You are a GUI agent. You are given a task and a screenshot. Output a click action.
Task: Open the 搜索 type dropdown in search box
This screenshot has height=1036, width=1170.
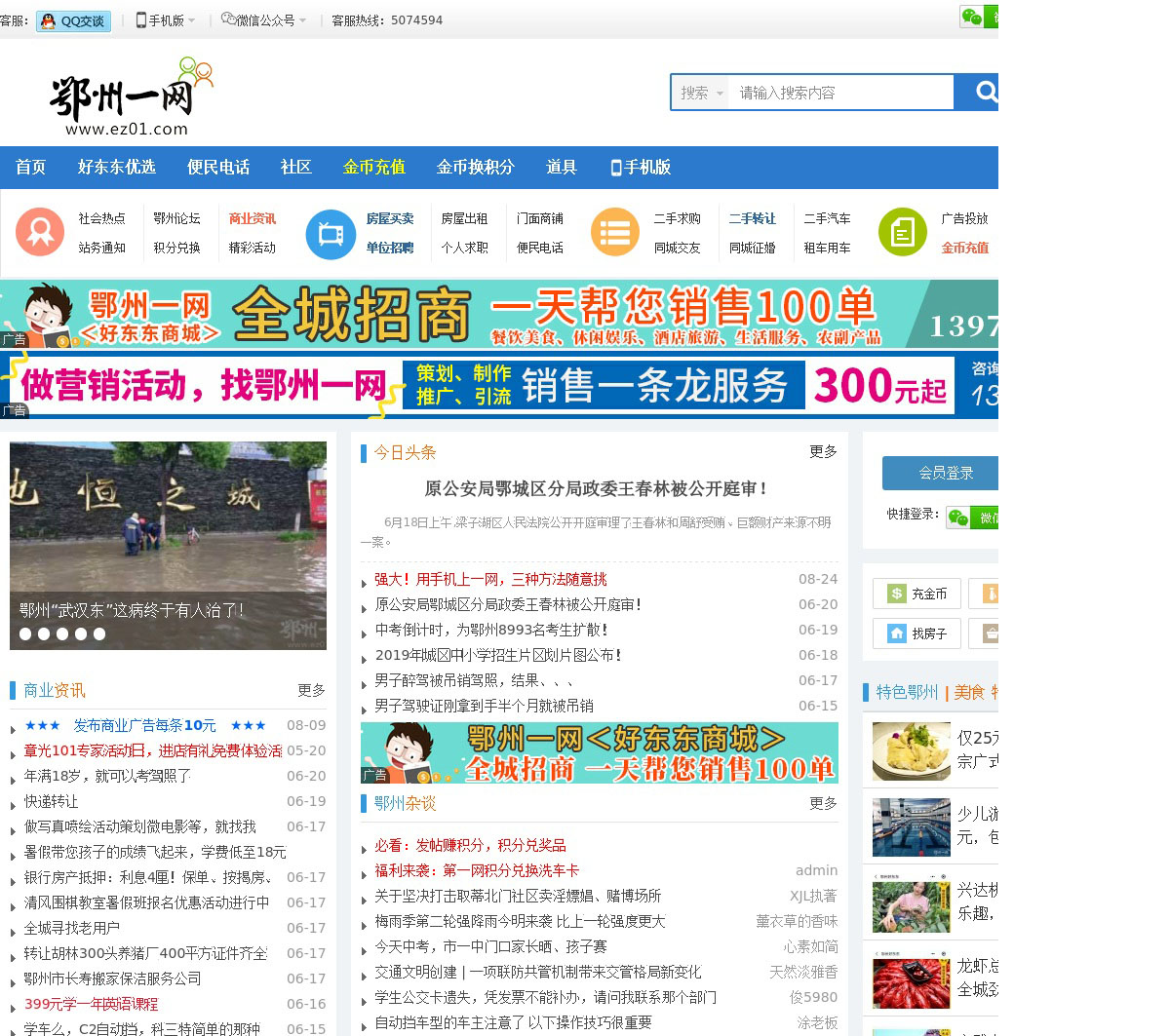pos(701,93)
